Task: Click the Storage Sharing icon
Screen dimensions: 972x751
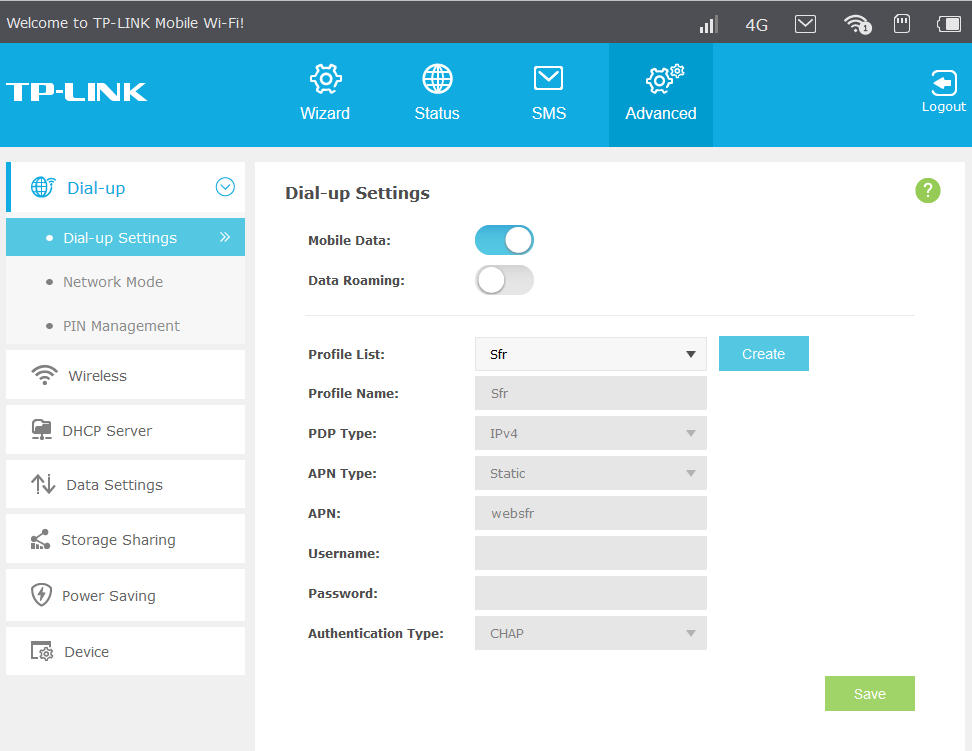Action: pos(40,540)
